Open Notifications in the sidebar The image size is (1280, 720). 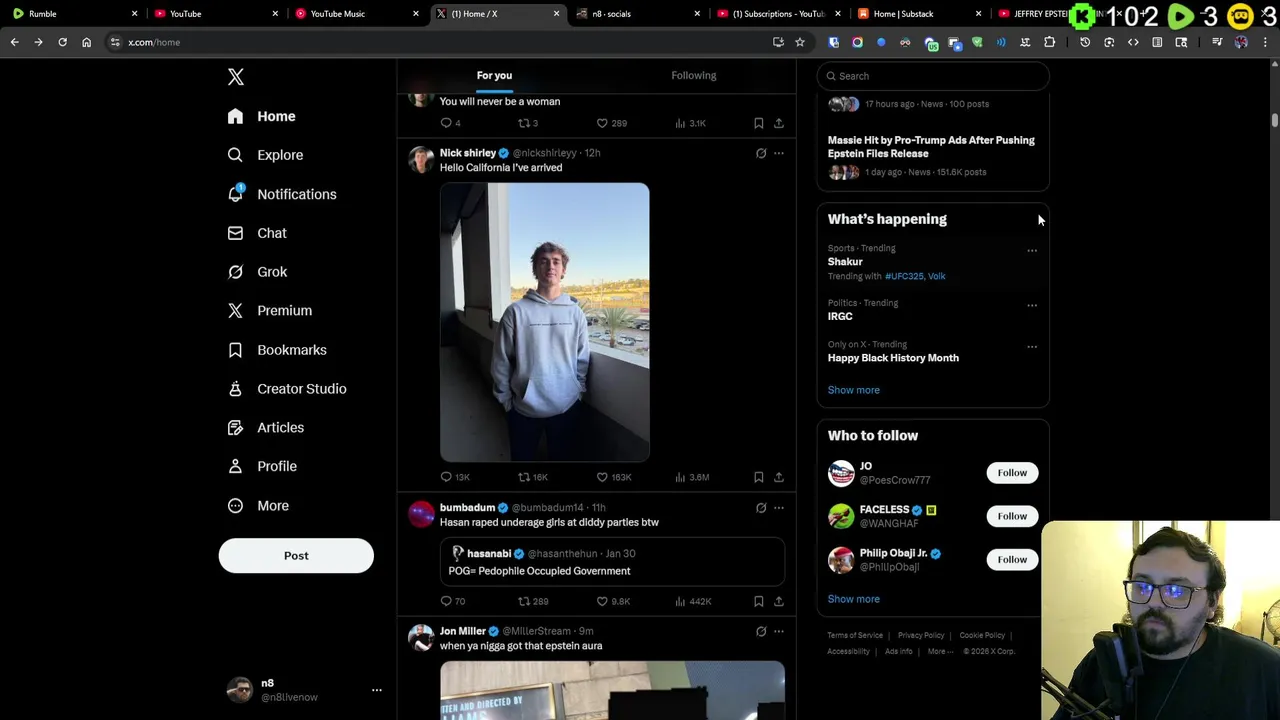point(282,194)
